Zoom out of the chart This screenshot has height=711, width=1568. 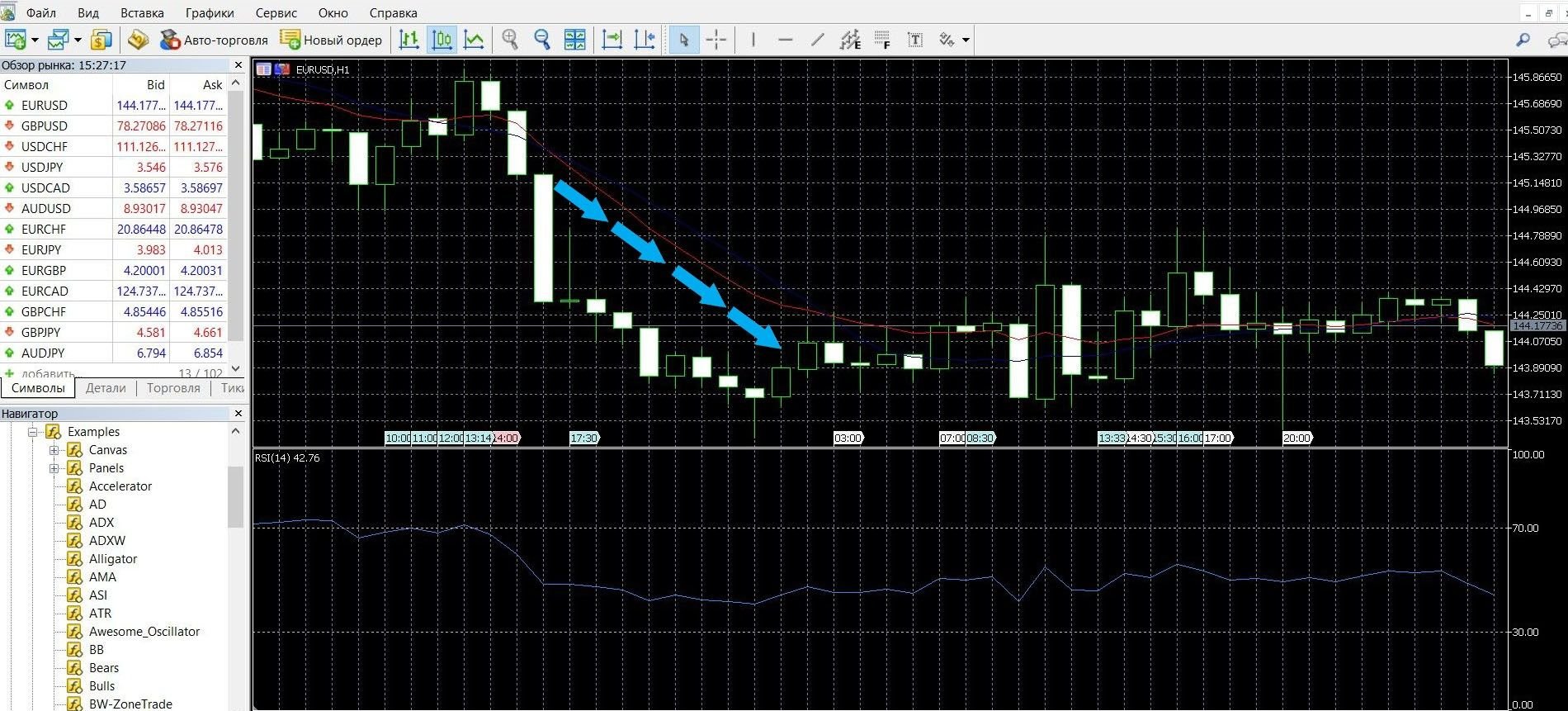[542, 40]
